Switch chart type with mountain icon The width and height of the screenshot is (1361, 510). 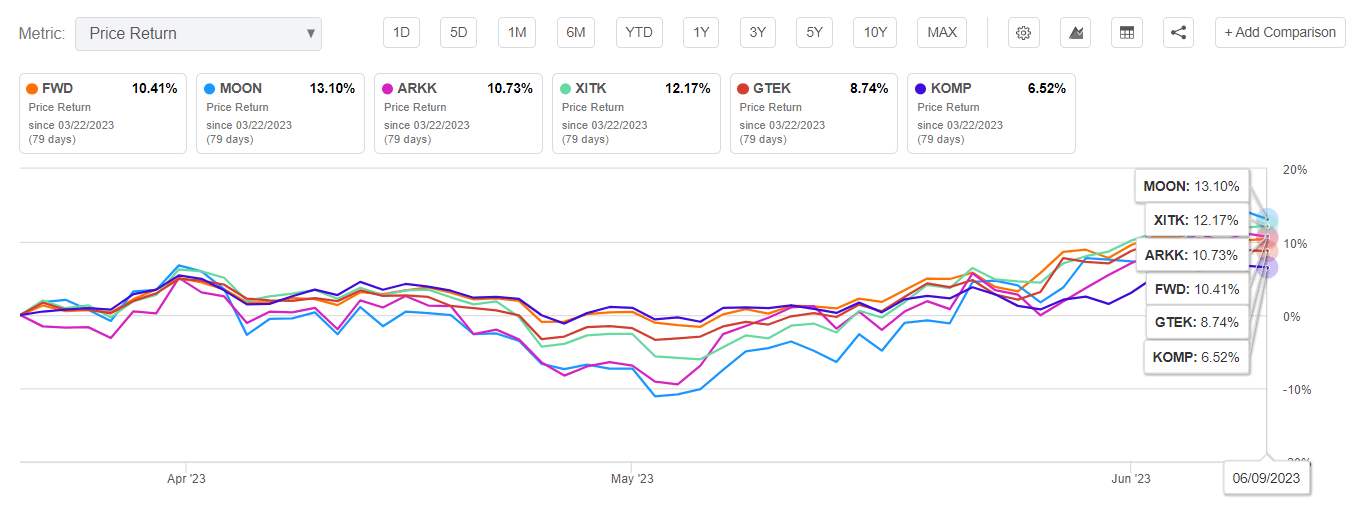tap(1076, 32)
